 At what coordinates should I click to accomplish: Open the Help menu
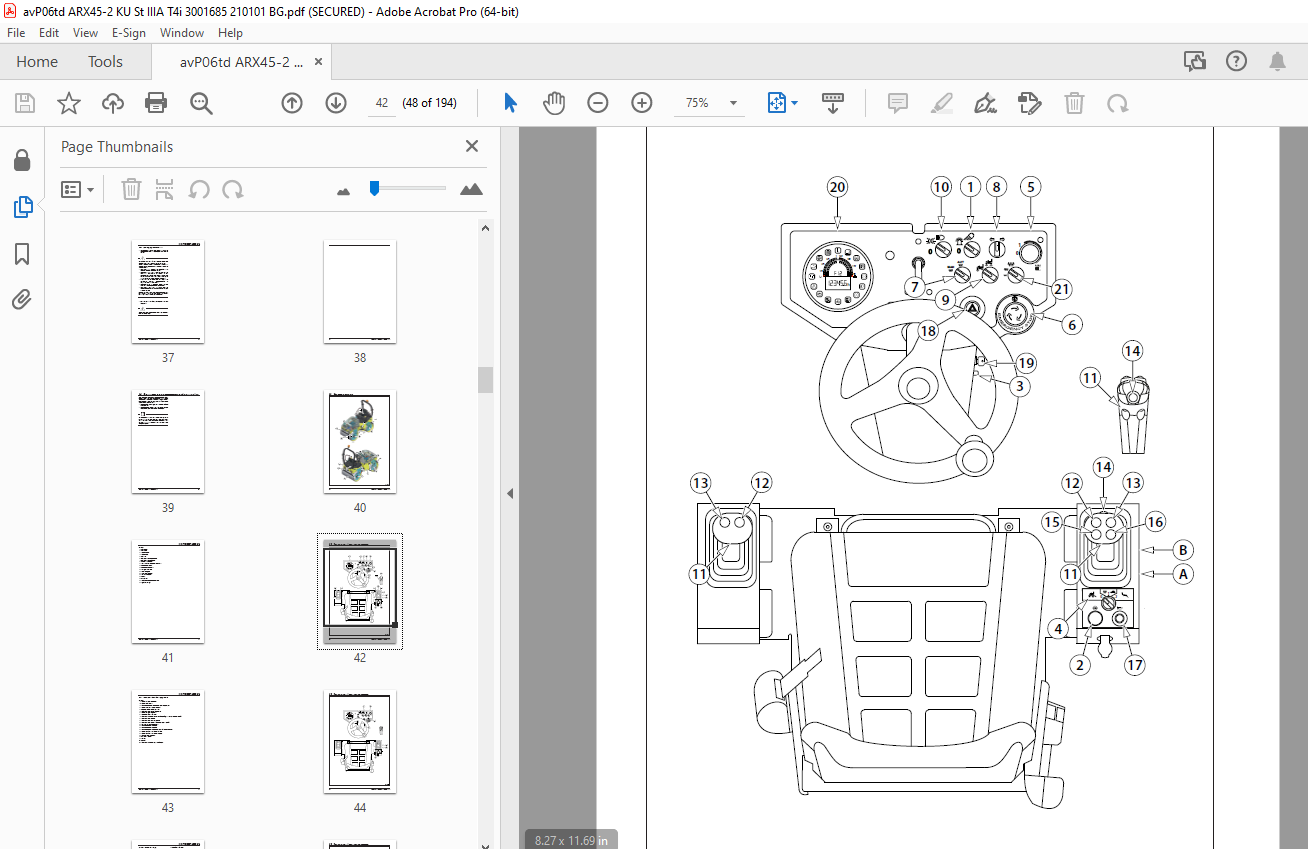click(230, 33)
